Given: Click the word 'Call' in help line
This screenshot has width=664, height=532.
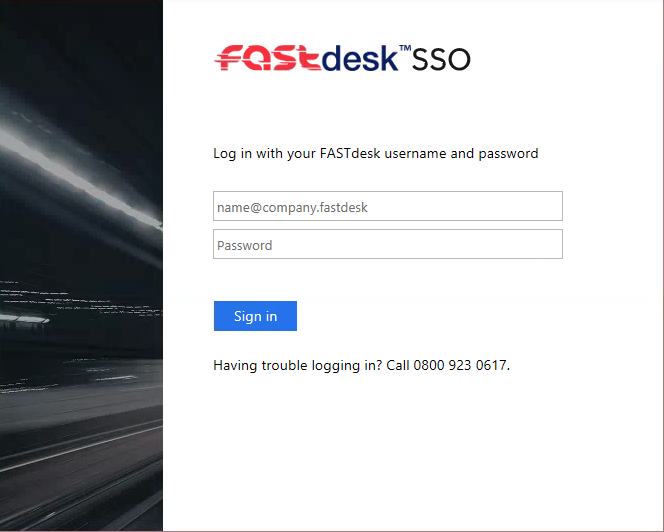Looking at the screenshot, I should [398, 365].
